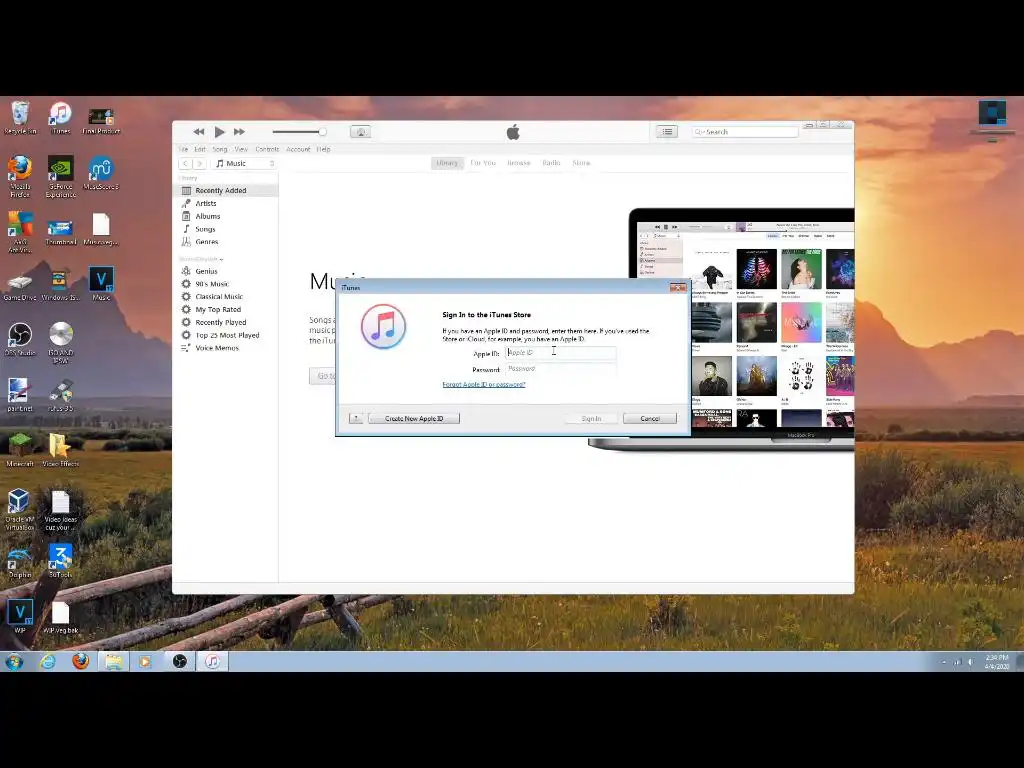This screenshot has width=1024, height=768.
Task: Select Songs in the sidebar
Action: coord(227,229)
